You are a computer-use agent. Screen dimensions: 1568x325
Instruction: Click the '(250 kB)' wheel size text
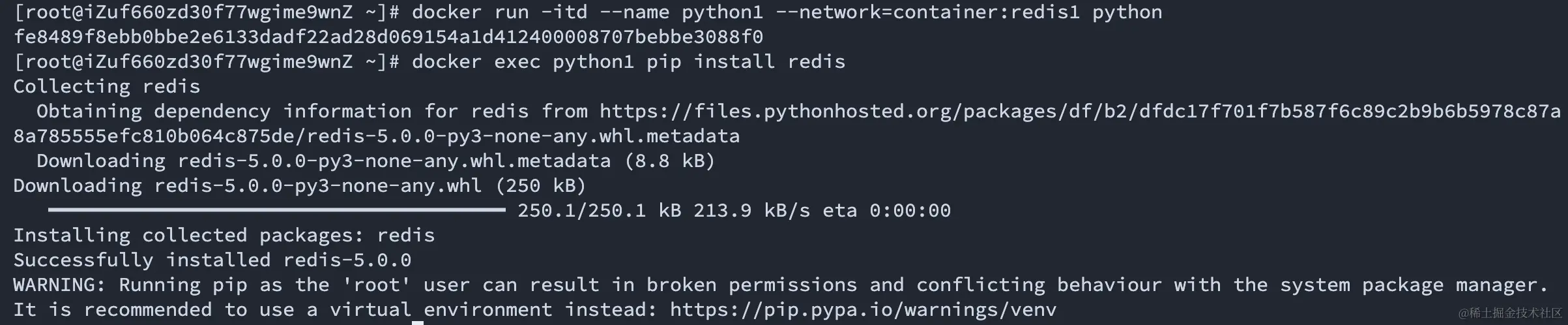(x=540, y=186)
